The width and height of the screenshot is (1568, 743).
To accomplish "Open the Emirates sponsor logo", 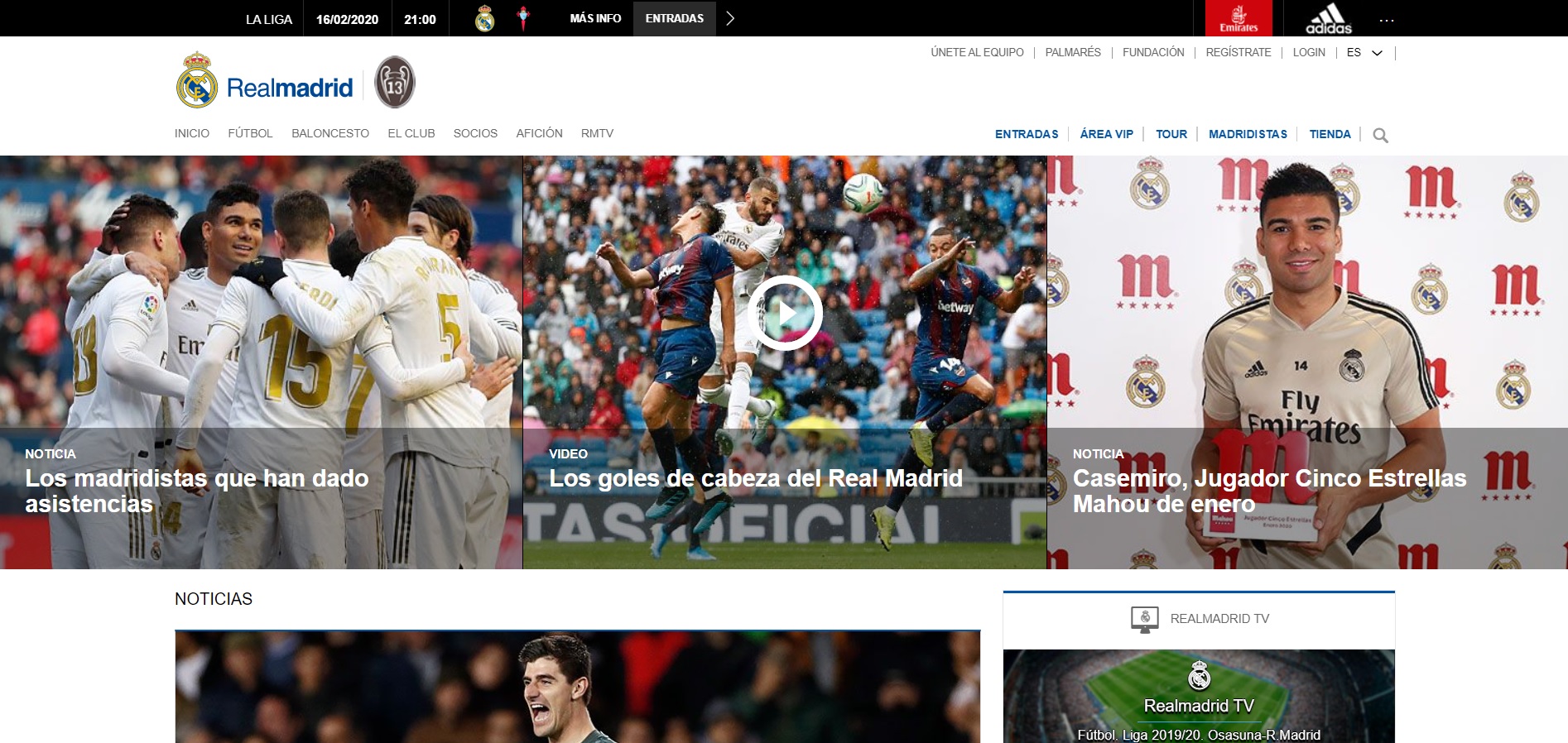I will tap(1239, 18).
